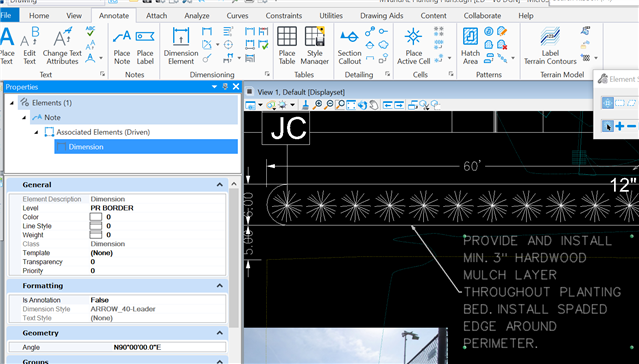Open the Curves ribbon tab
Screen dimensions: 639x364
[237, 16]
